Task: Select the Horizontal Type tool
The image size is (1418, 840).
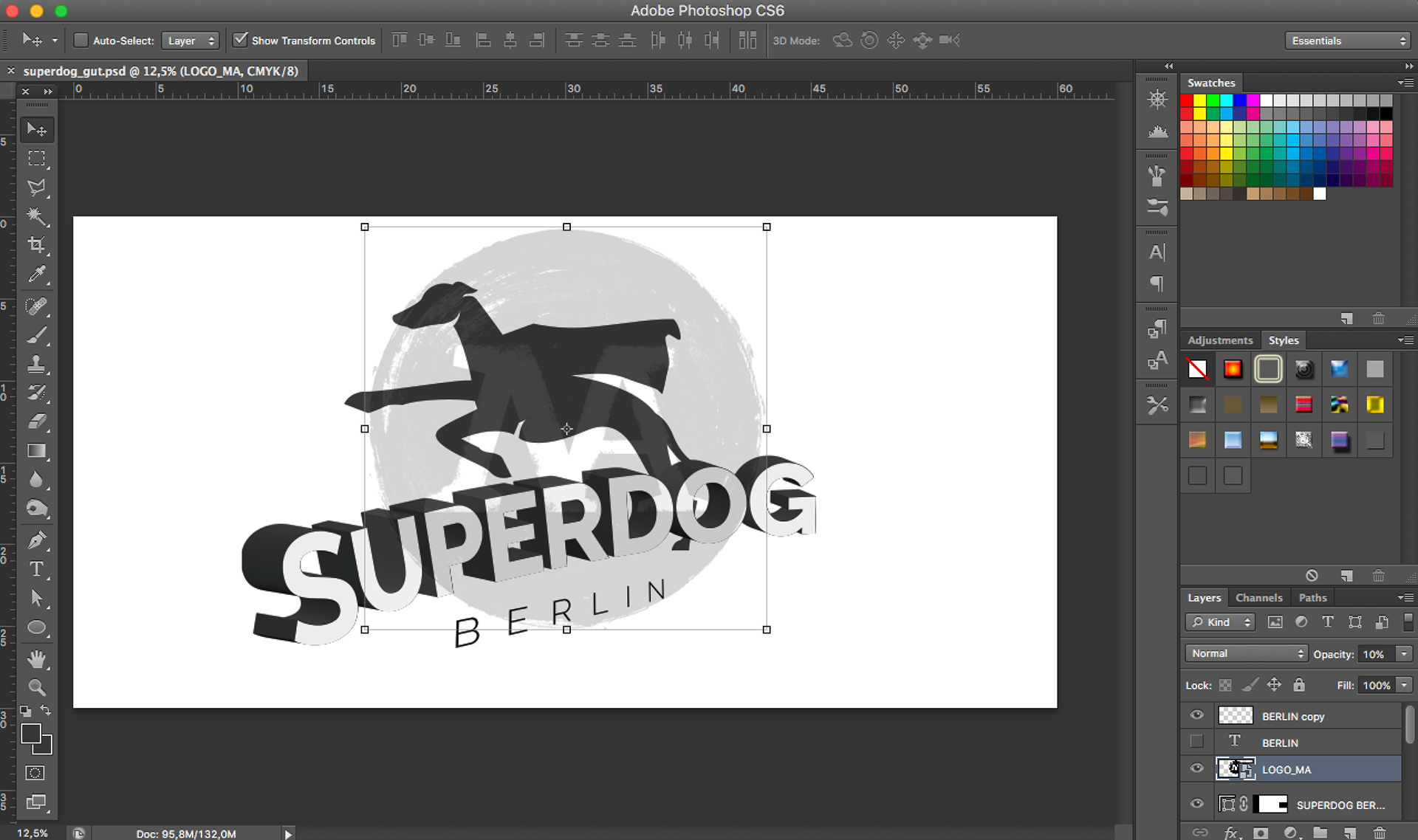Action: [36, 569]
